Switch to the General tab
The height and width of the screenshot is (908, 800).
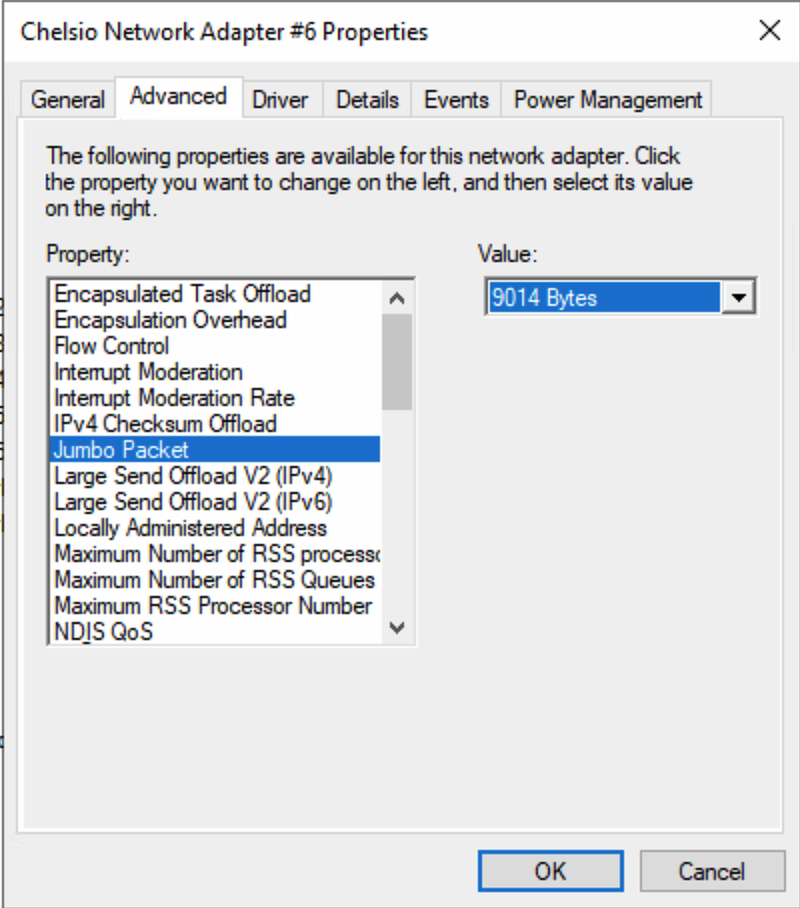pos(67,99)
